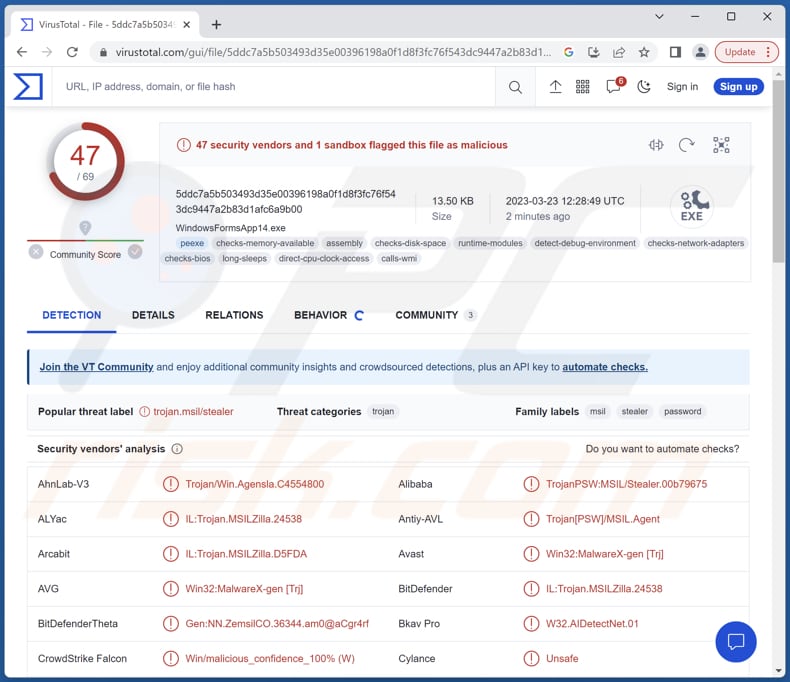Viewport: 790px width, 682px height.
Task: Click the community score downvote X
Action: (36, 252)
